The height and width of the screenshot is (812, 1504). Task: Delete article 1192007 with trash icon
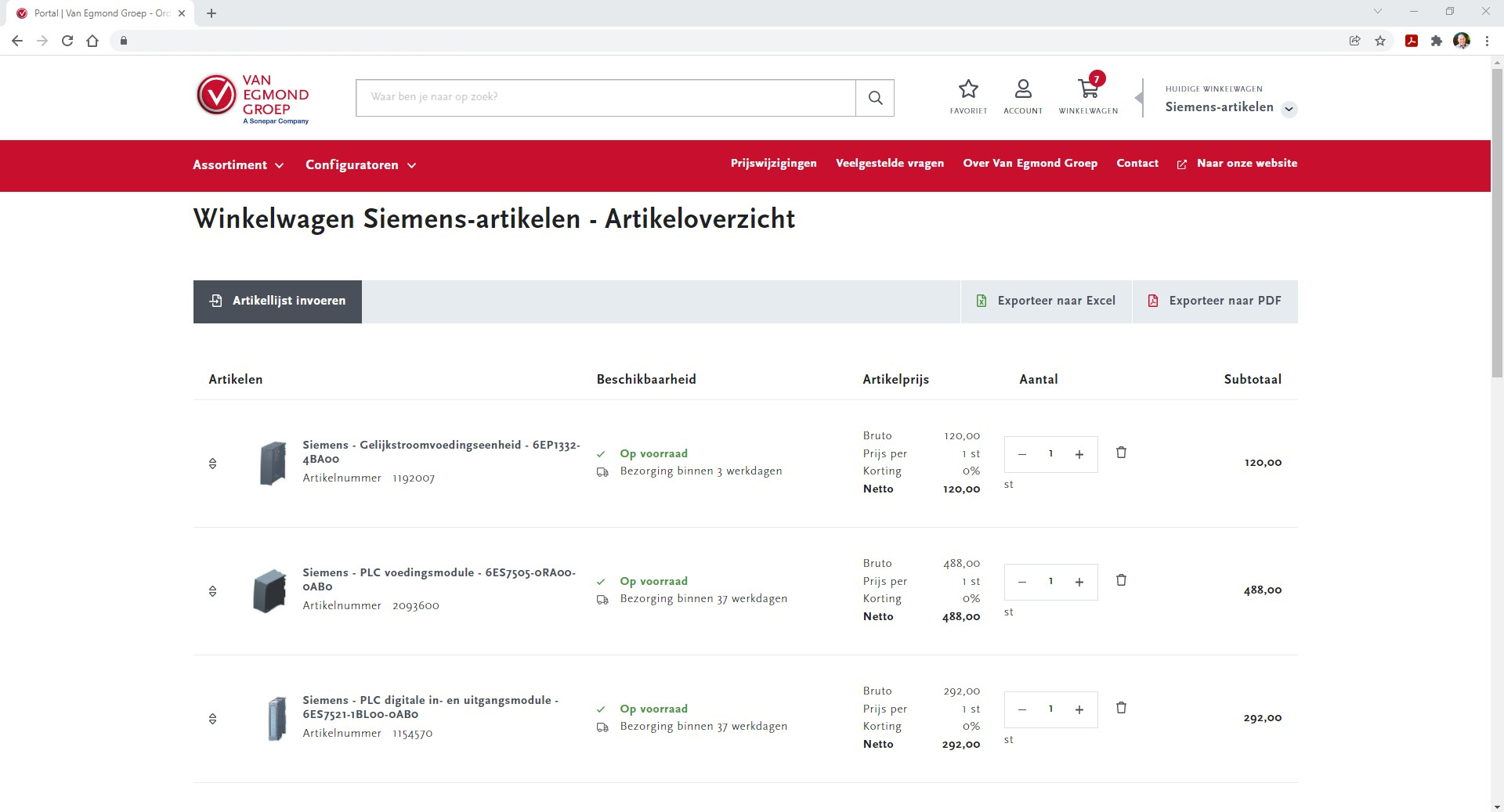(1121, 453)
